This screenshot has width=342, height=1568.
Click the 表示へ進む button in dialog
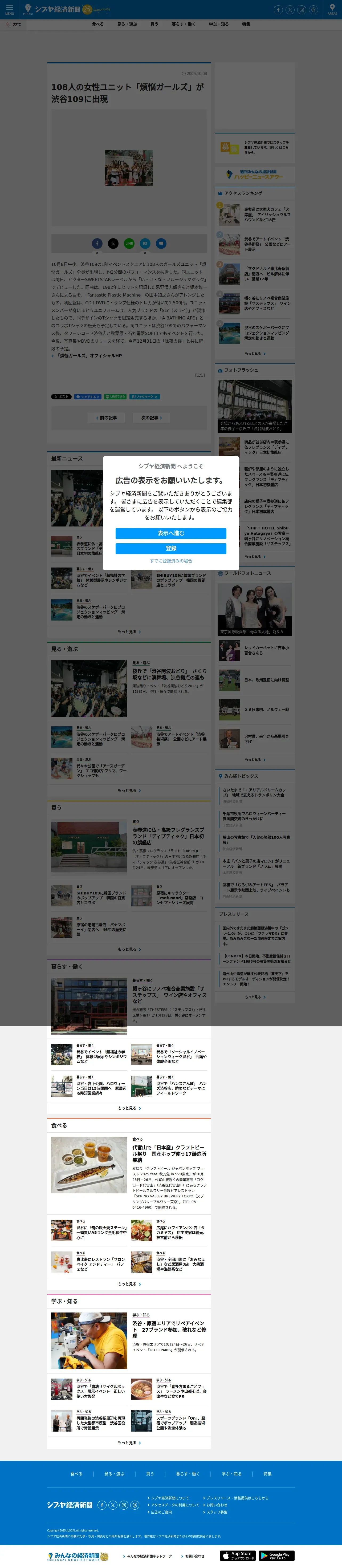point(171,533)
